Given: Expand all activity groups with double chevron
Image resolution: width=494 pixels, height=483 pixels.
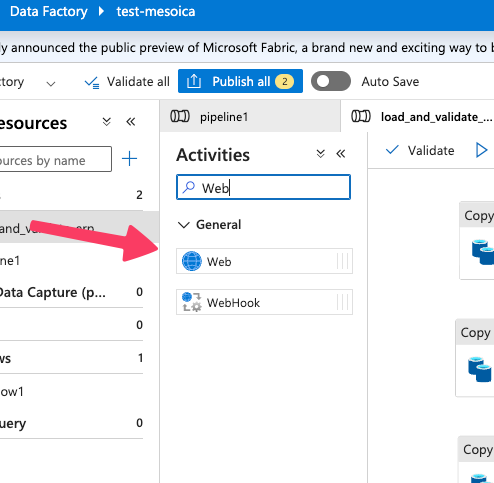Looking at the screenshot, I should 320,154.
